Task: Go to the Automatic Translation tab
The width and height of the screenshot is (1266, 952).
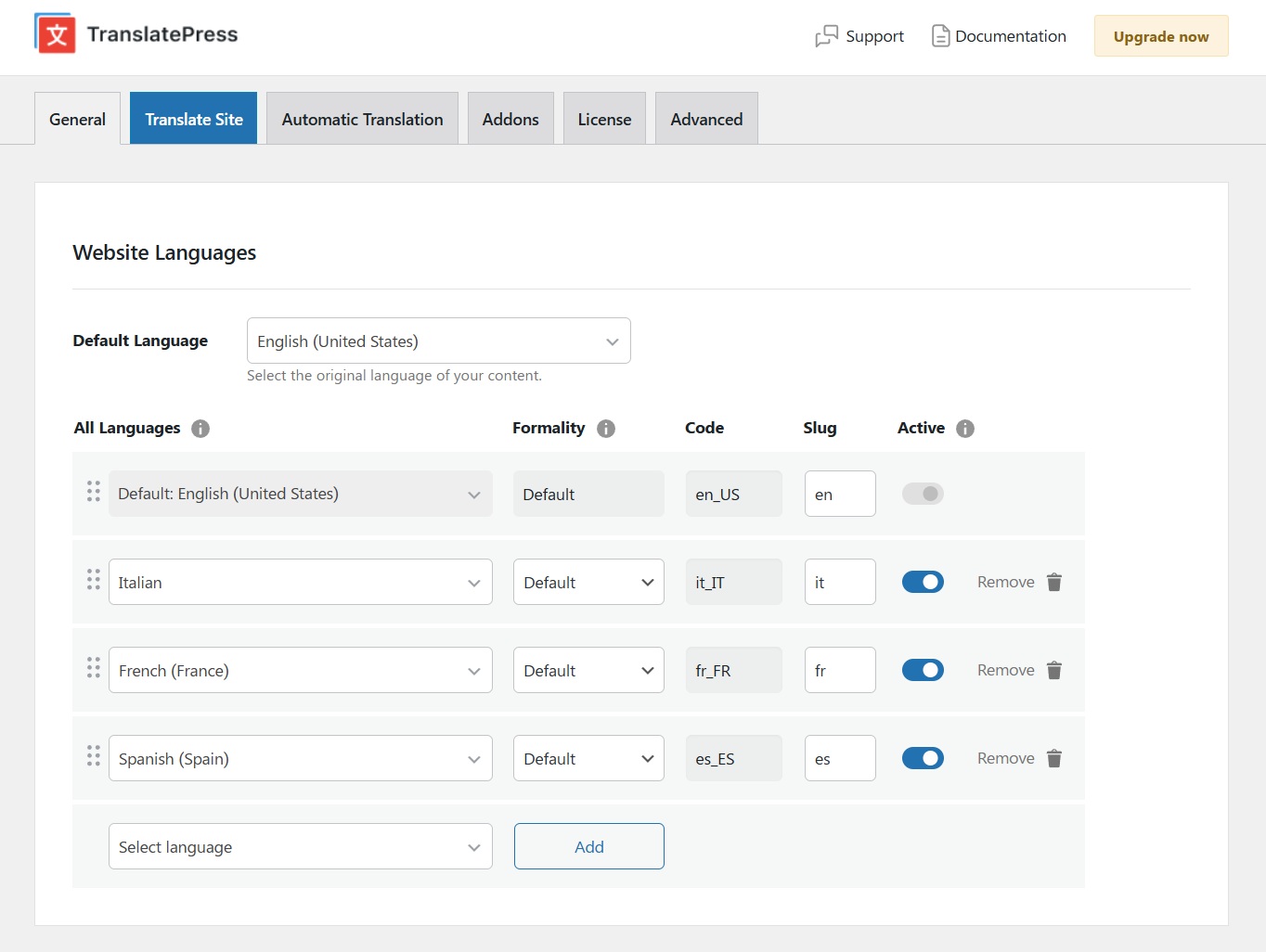Action: tap(362, 119)
